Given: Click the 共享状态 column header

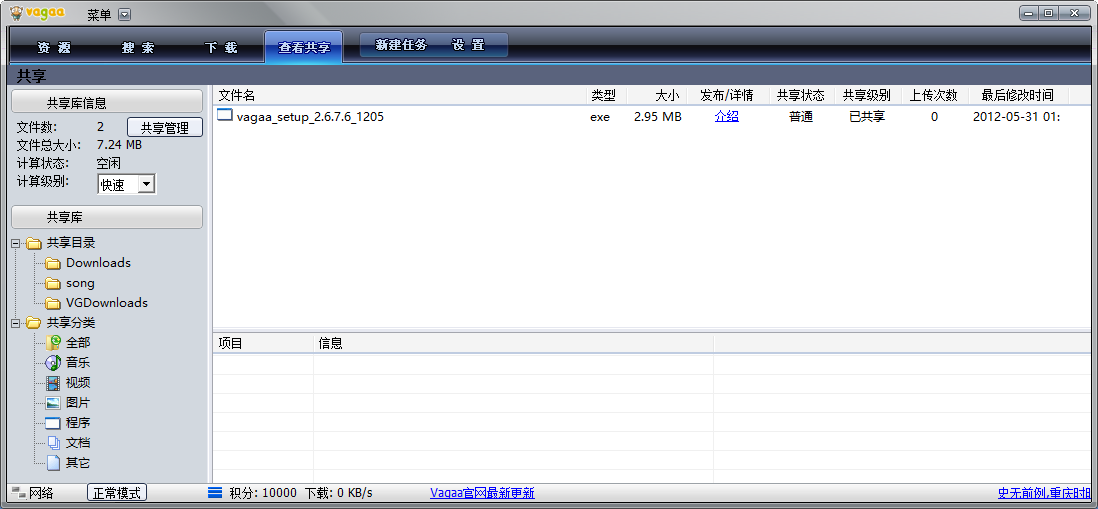Looking at the screenshot, I should [801, 95].
